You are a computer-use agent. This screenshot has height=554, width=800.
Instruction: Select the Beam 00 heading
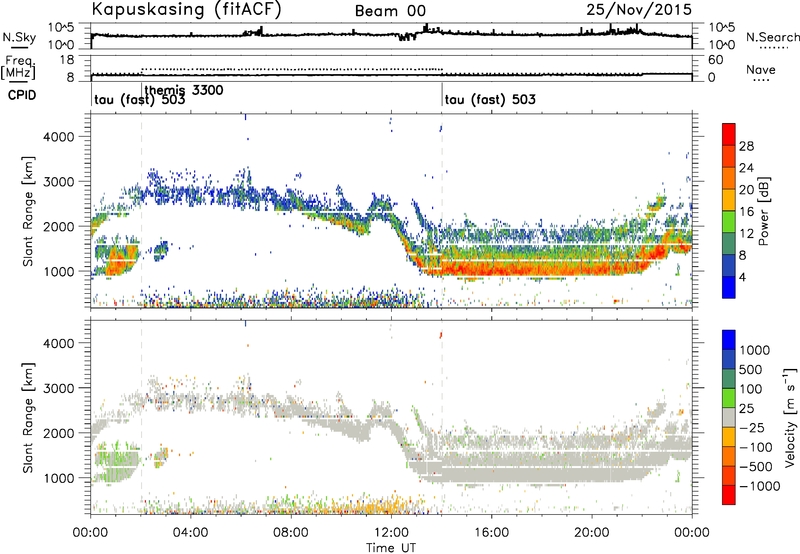(x=390, y=11)
